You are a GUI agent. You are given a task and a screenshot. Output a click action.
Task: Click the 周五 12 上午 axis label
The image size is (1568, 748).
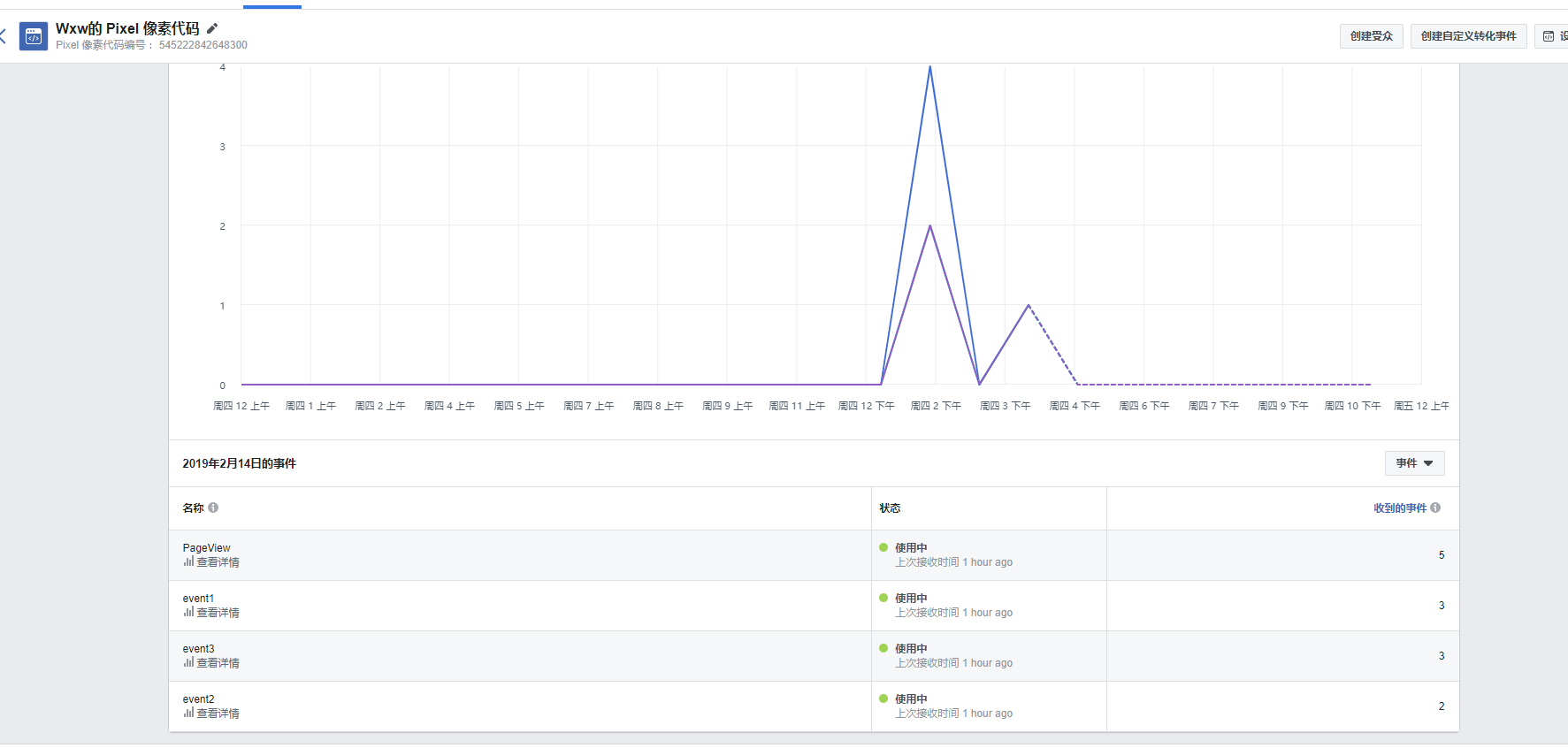1421,406
